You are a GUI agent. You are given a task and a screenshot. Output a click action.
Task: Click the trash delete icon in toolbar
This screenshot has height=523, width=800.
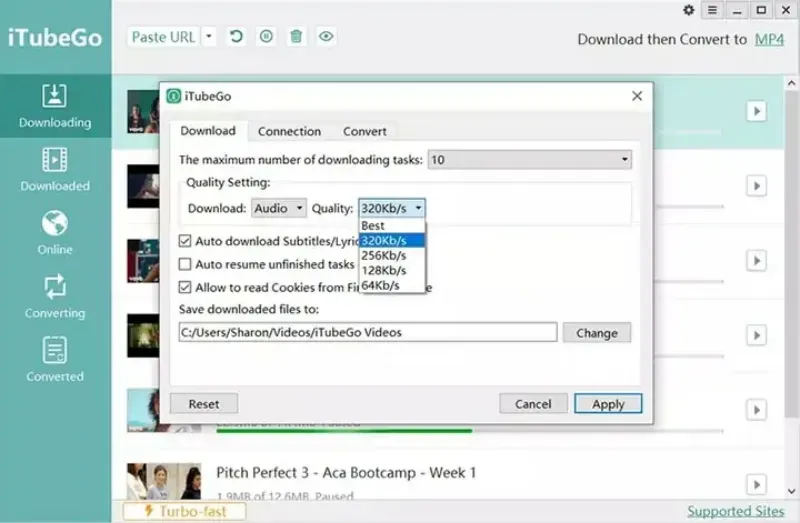click(x=296, y=37)
